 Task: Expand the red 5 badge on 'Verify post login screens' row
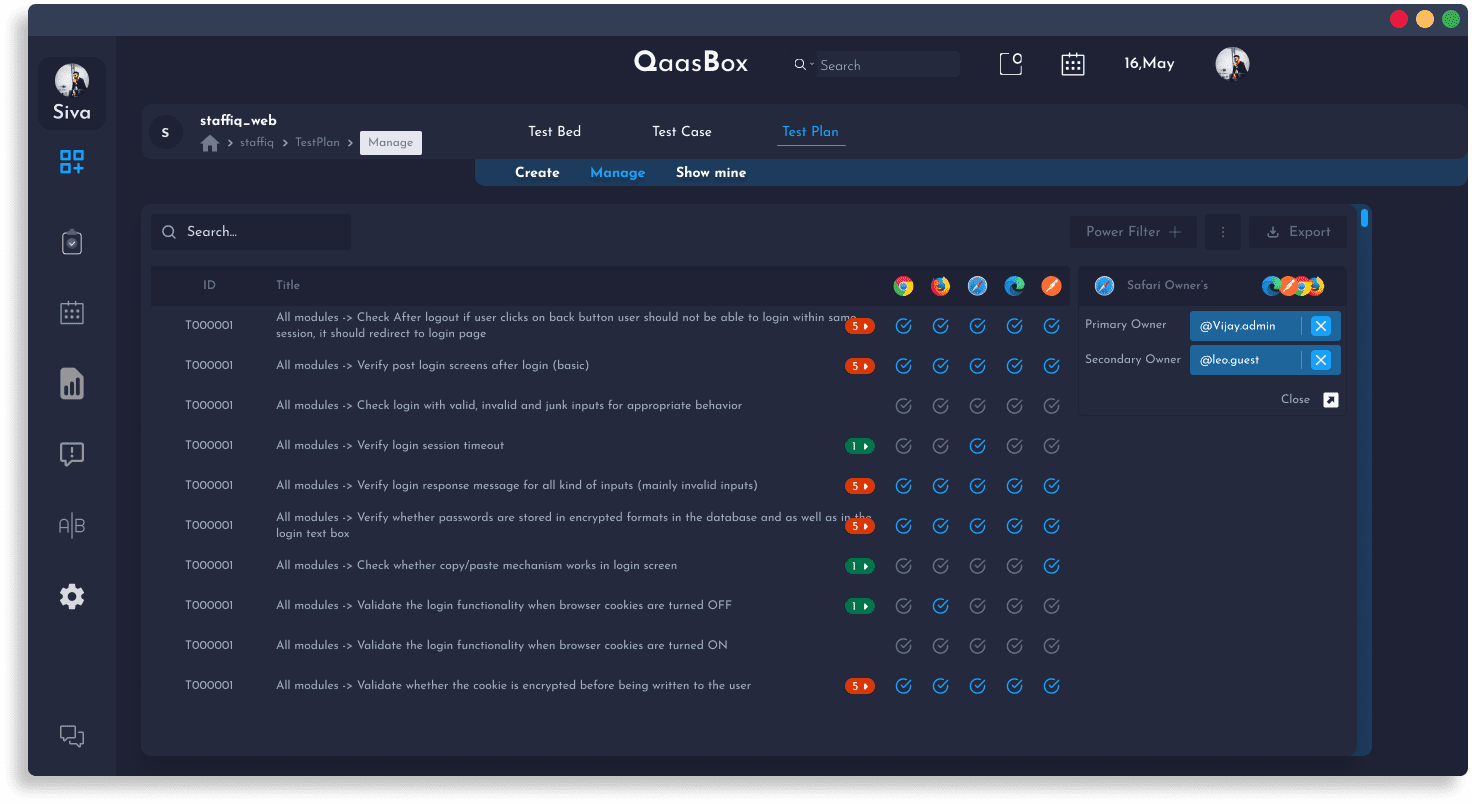point(860,366)
